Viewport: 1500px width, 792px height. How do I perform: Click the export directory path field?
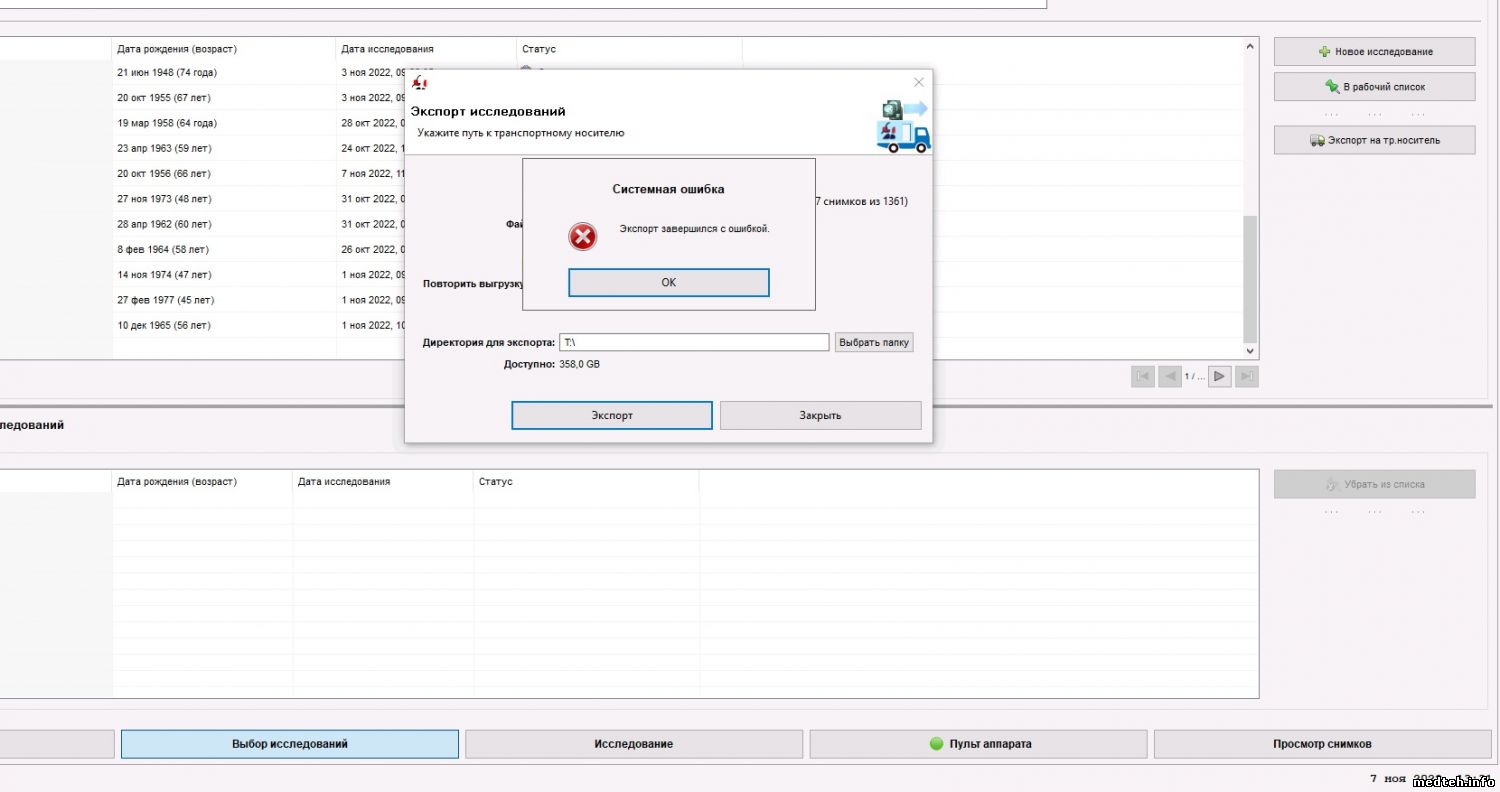(693, 342)
